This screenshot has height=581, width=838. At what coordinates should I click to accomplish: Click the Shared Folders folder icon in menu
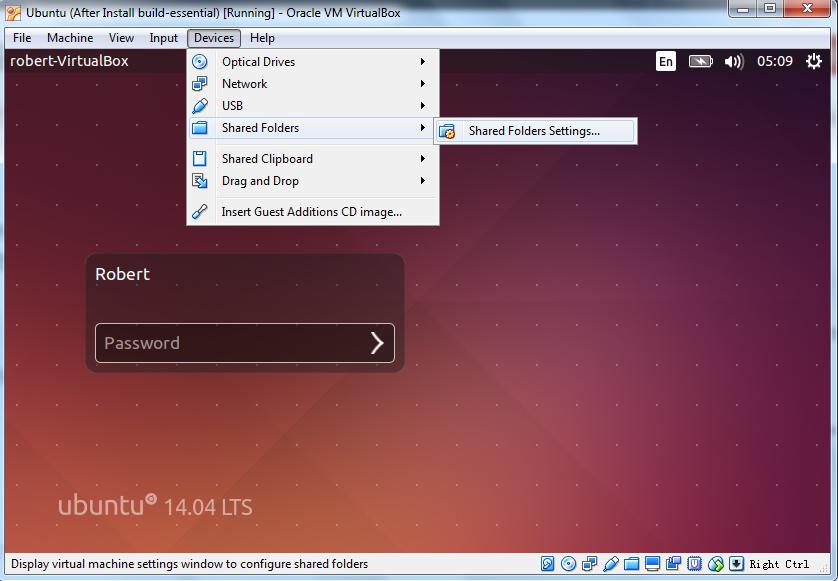pyautogui.click(x=200, y=128)
